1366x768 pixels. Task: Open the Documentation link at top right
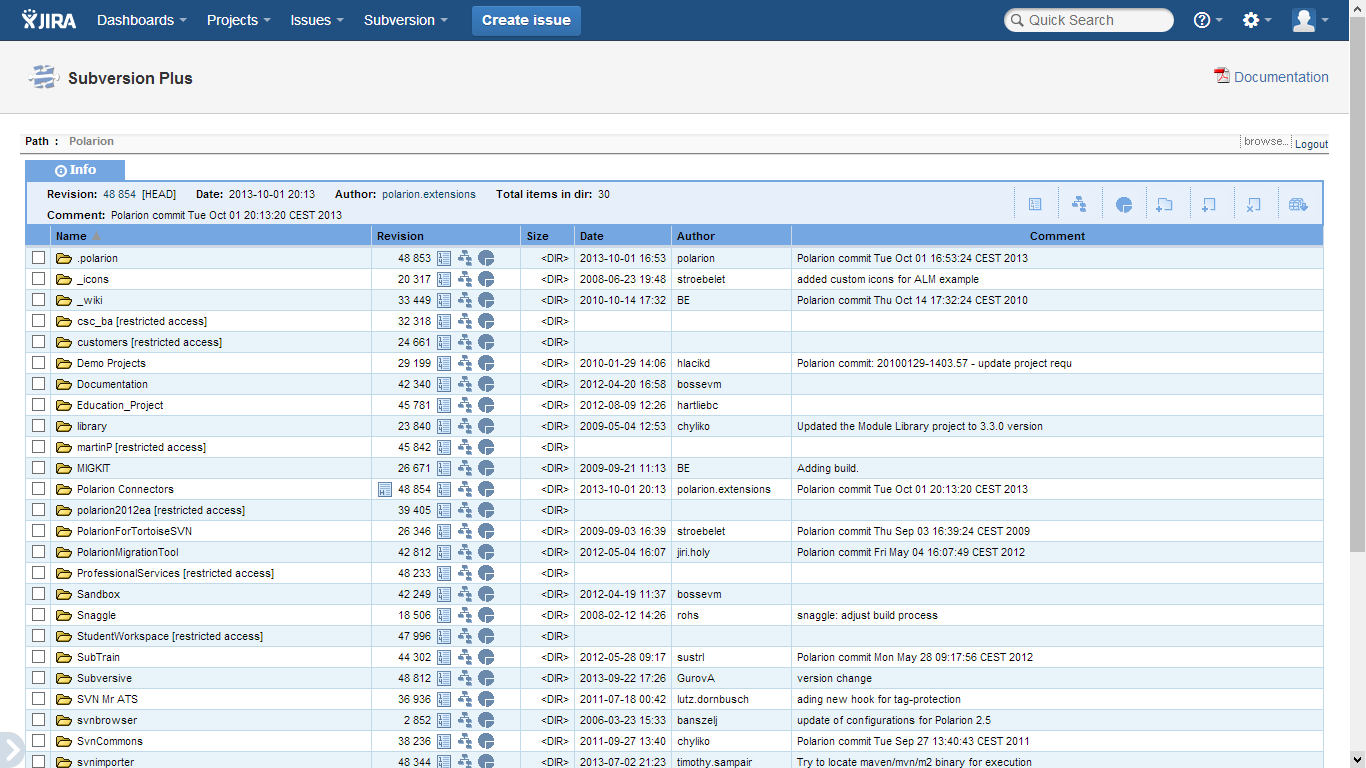pos(1281,77)
